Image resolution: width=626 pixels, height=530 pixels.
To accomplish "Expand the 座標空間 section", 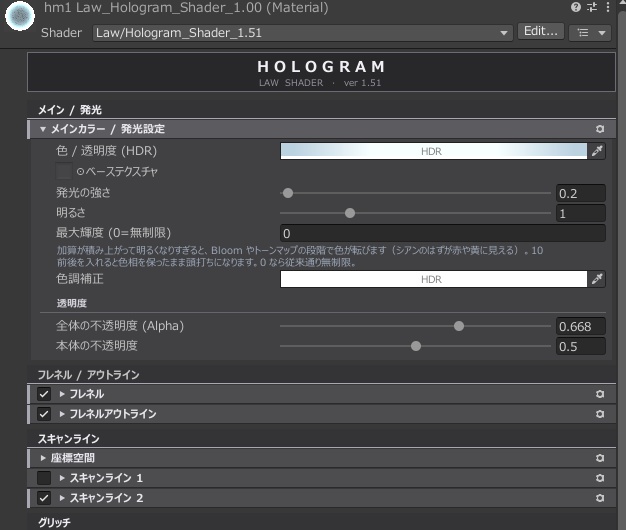I will 43,458.
